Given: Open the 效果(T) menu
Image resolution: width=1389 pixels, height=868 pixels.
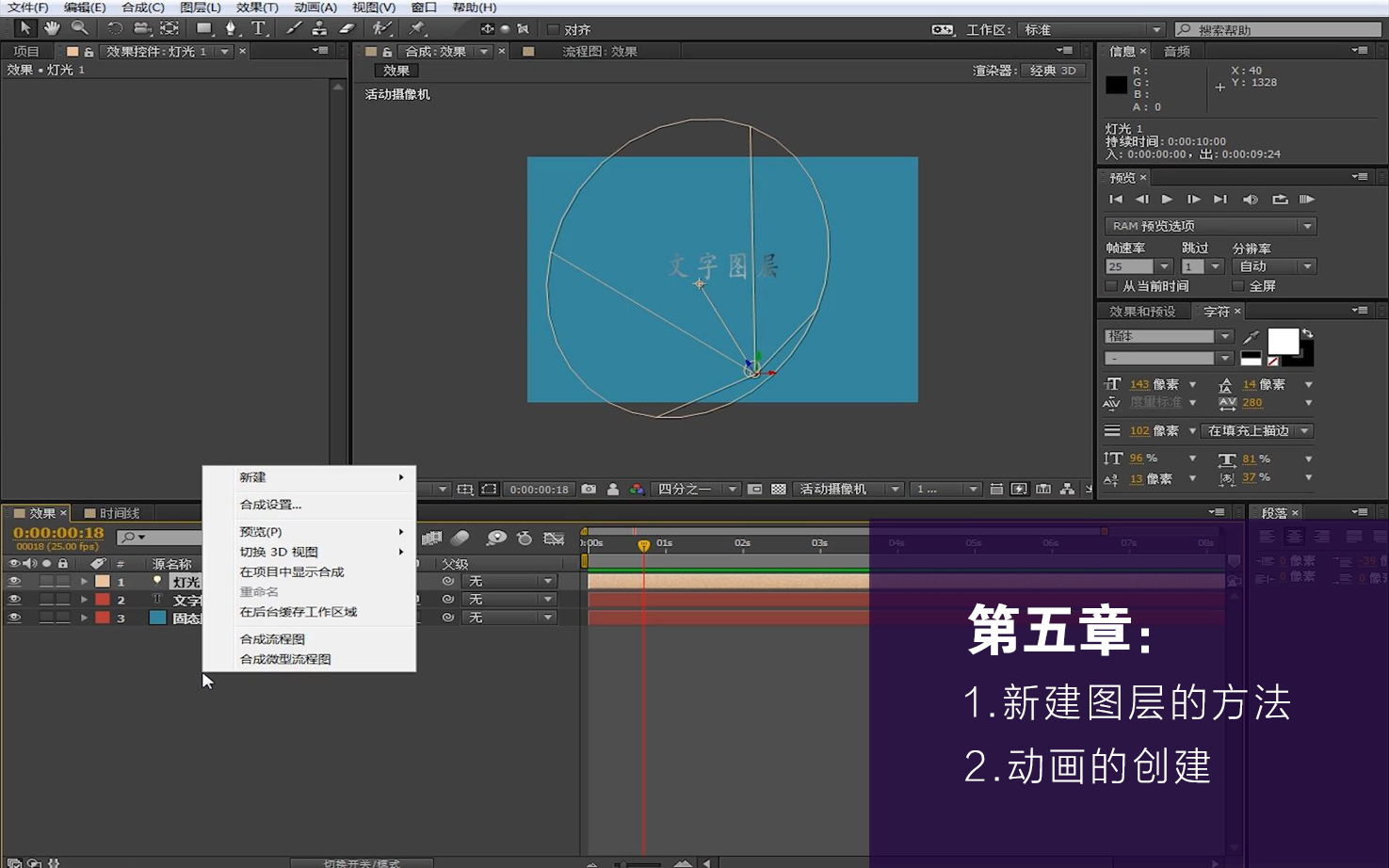Looking at the screenshot, I should pyautogui.click(x=257, y=8).
